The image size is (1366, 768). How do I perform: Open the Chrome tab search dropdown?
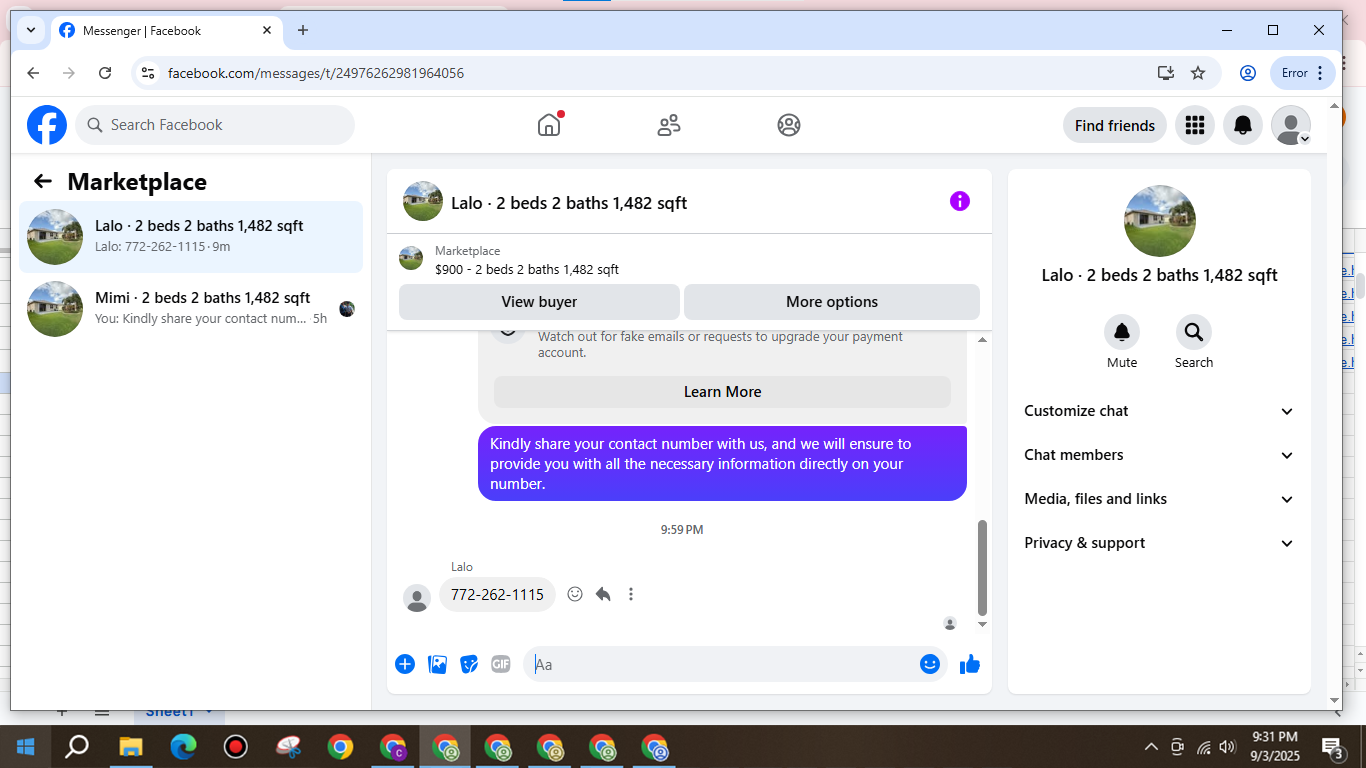click(x=31, y=30)
